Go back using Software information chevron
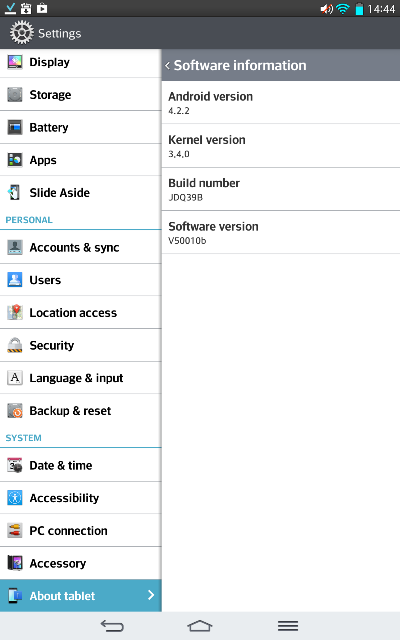Viewport: 400px width, 640px height. 167,65
